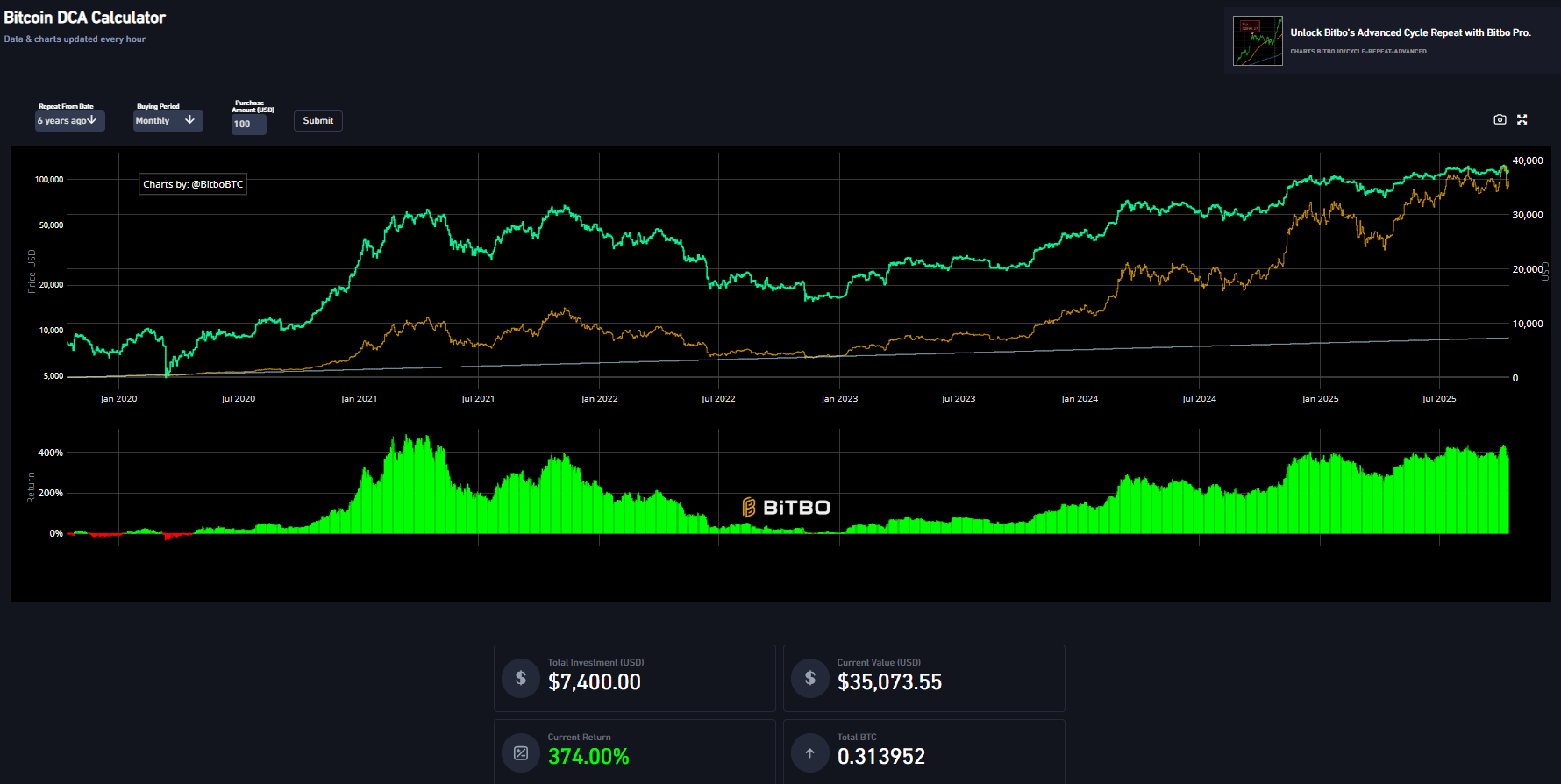Follow the charts.bitbo.io/cycle-repeat-advanced URL text
Screen dimensions: 1561x784
[1358, 52]
